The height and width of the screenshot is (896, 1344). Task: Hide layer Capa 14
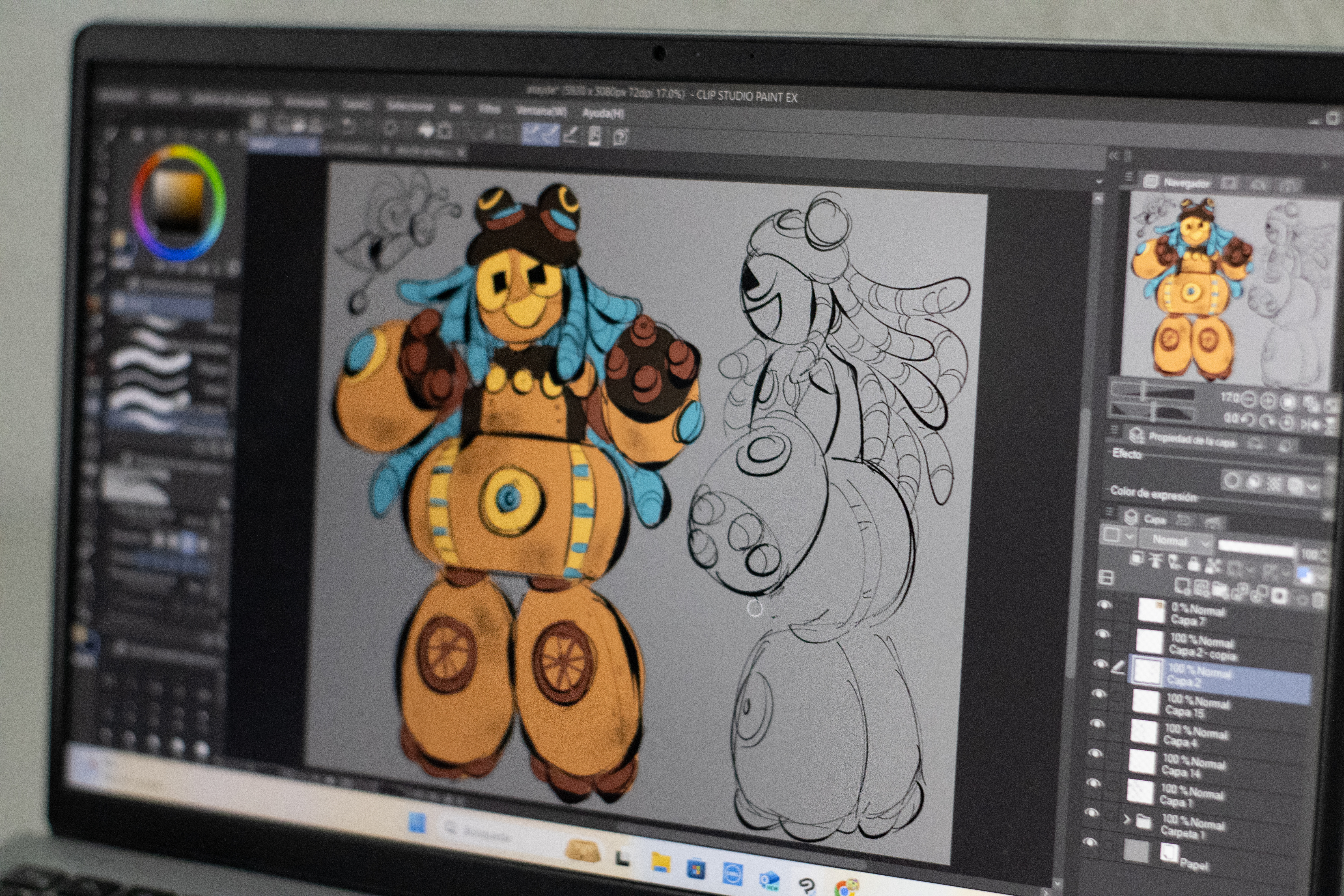[x=1095, y=753]
